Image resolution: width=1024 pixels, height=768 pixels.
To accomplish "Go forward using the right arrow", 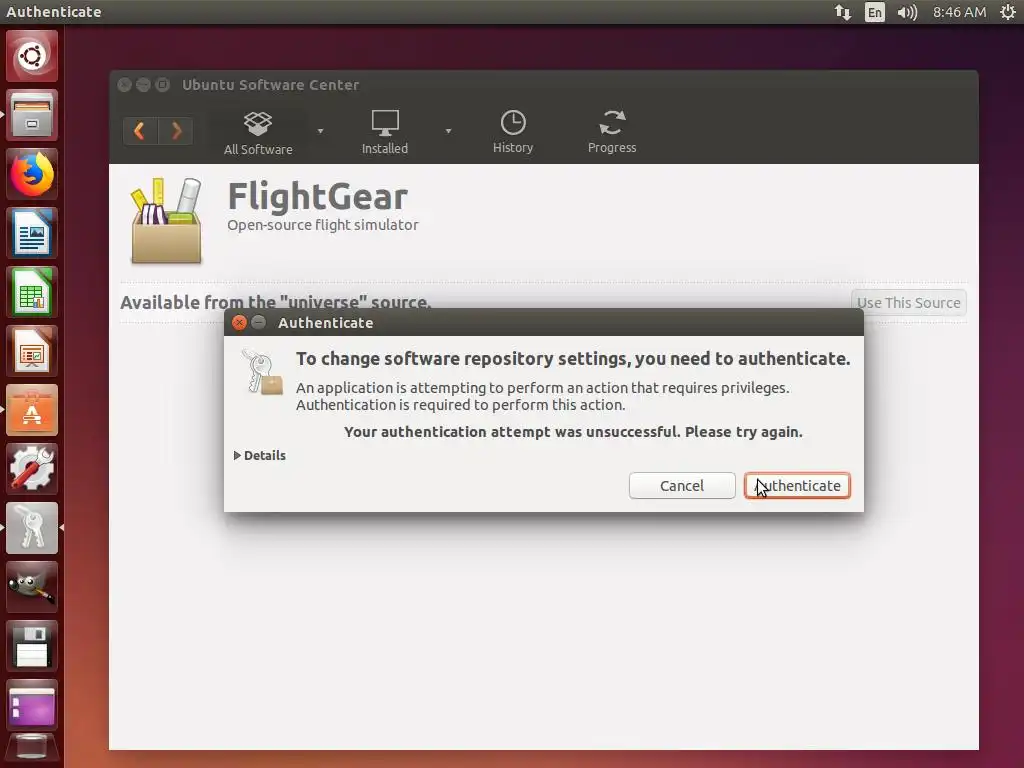I will click(175, 131).
